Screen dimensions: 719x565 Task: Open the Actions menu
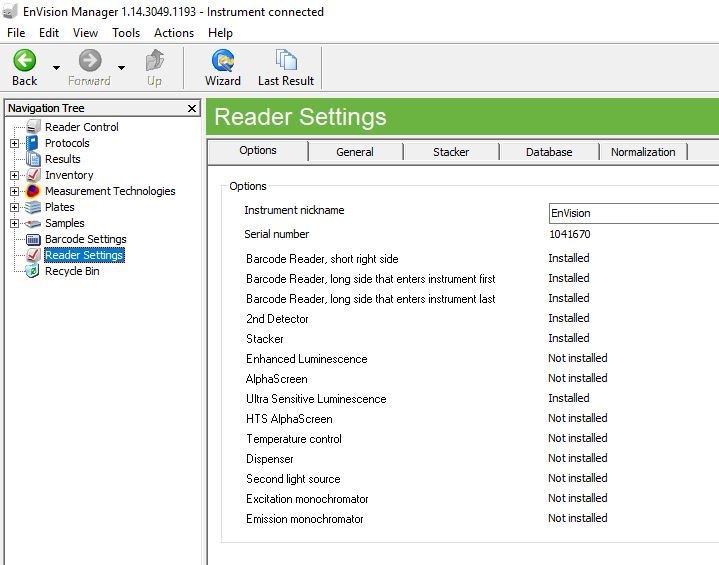(173, 33)
